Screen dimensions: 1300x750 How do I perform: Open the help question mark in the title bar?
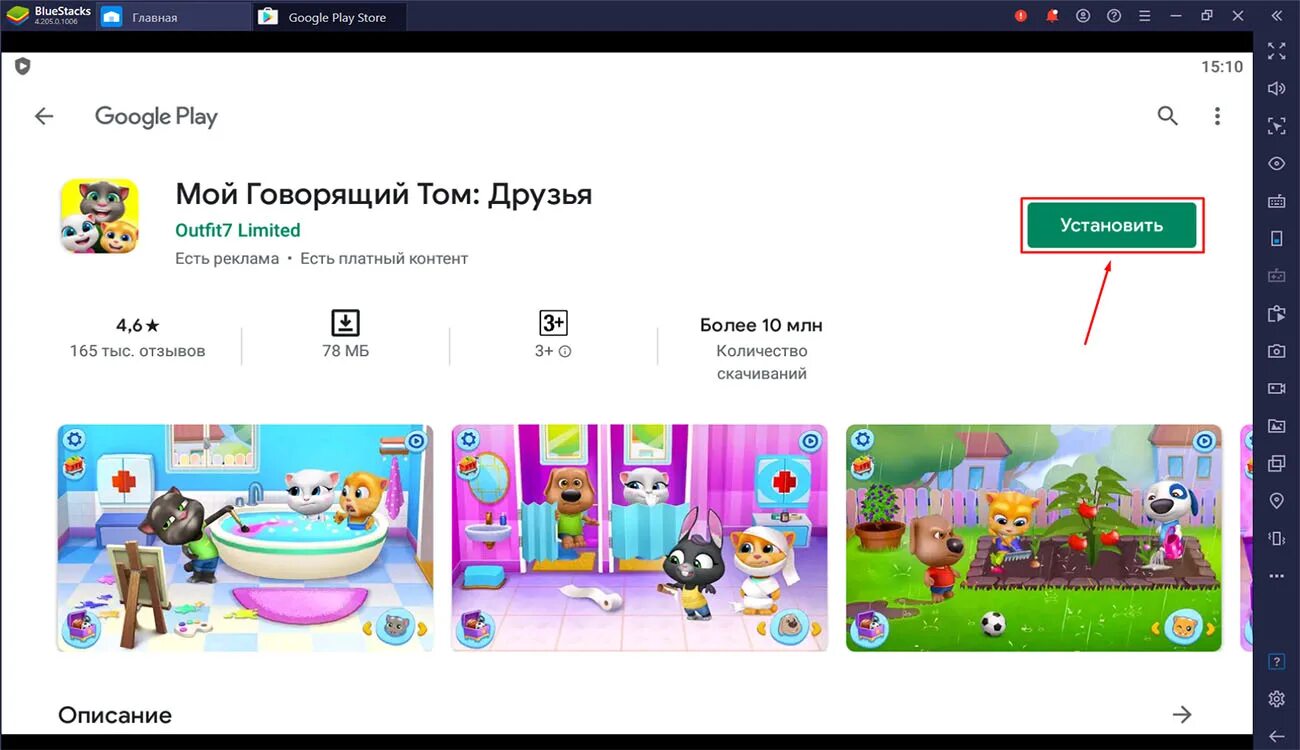1114,16
